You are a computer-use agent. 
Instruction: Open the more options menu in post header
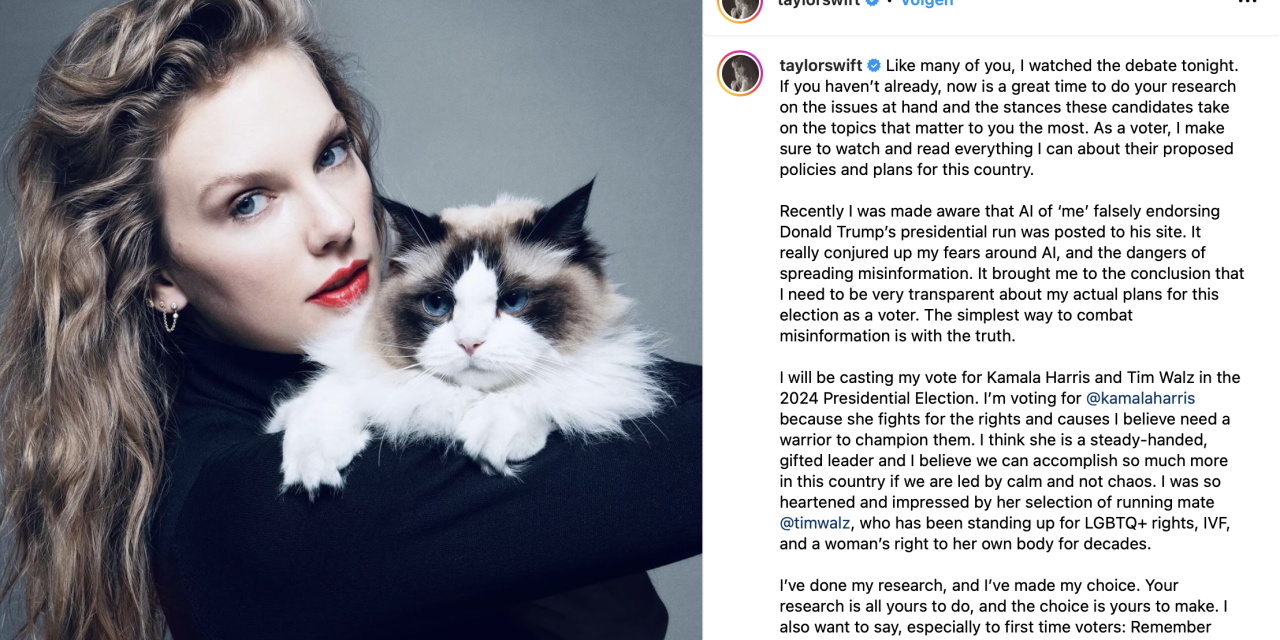(x=1247, y=2)
